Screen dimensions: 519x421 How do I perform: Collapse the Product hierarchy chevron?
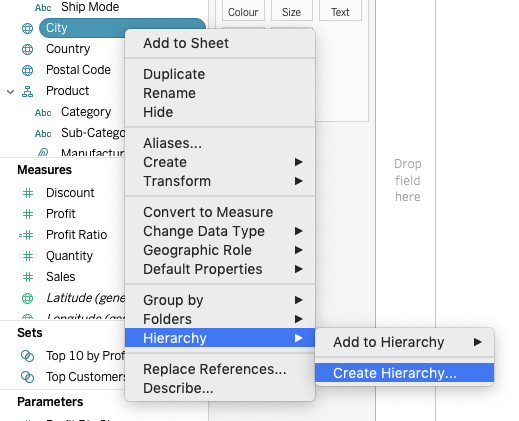pos(11,92)
